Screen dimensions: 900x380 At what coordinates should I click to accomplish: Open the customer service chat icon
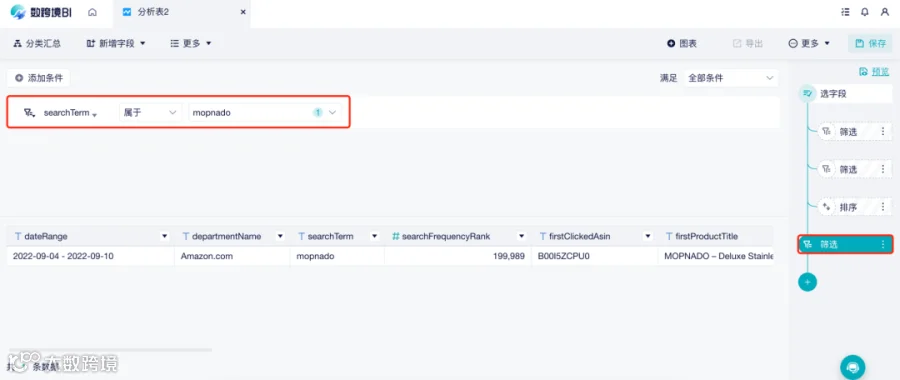pyautogui.click(x=852, y=367)
